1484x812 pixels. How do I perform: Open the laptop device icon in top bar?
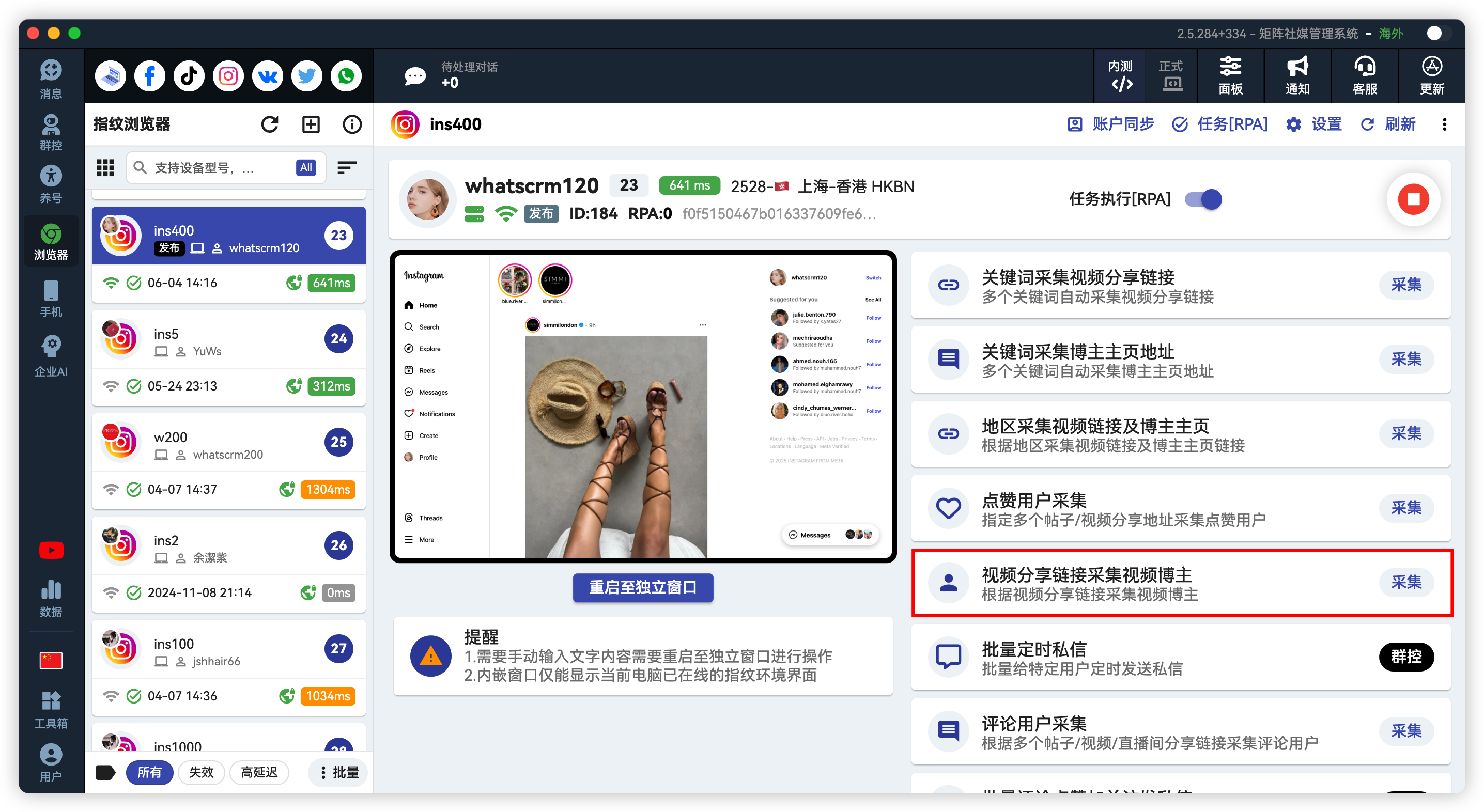pyautogui.click(x=111, y=76)
